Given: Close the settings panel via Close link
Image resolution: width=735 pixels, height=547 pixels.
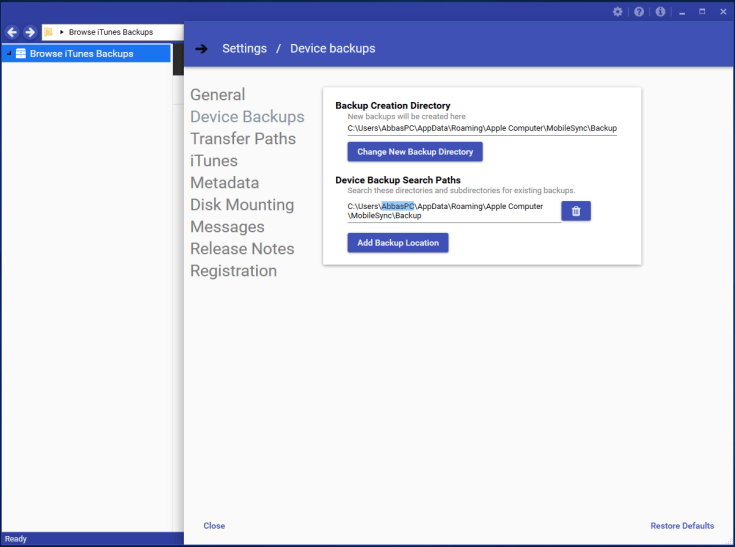Looking at the screenshot, I should 214,526.
